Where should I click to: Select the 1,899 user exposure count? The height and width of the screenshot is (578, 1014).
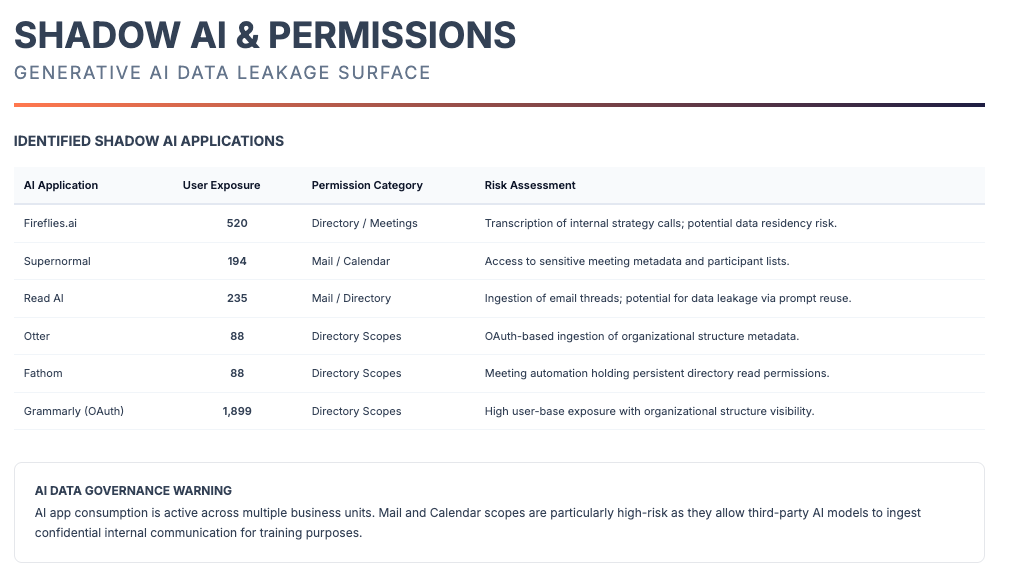point(237,411)
